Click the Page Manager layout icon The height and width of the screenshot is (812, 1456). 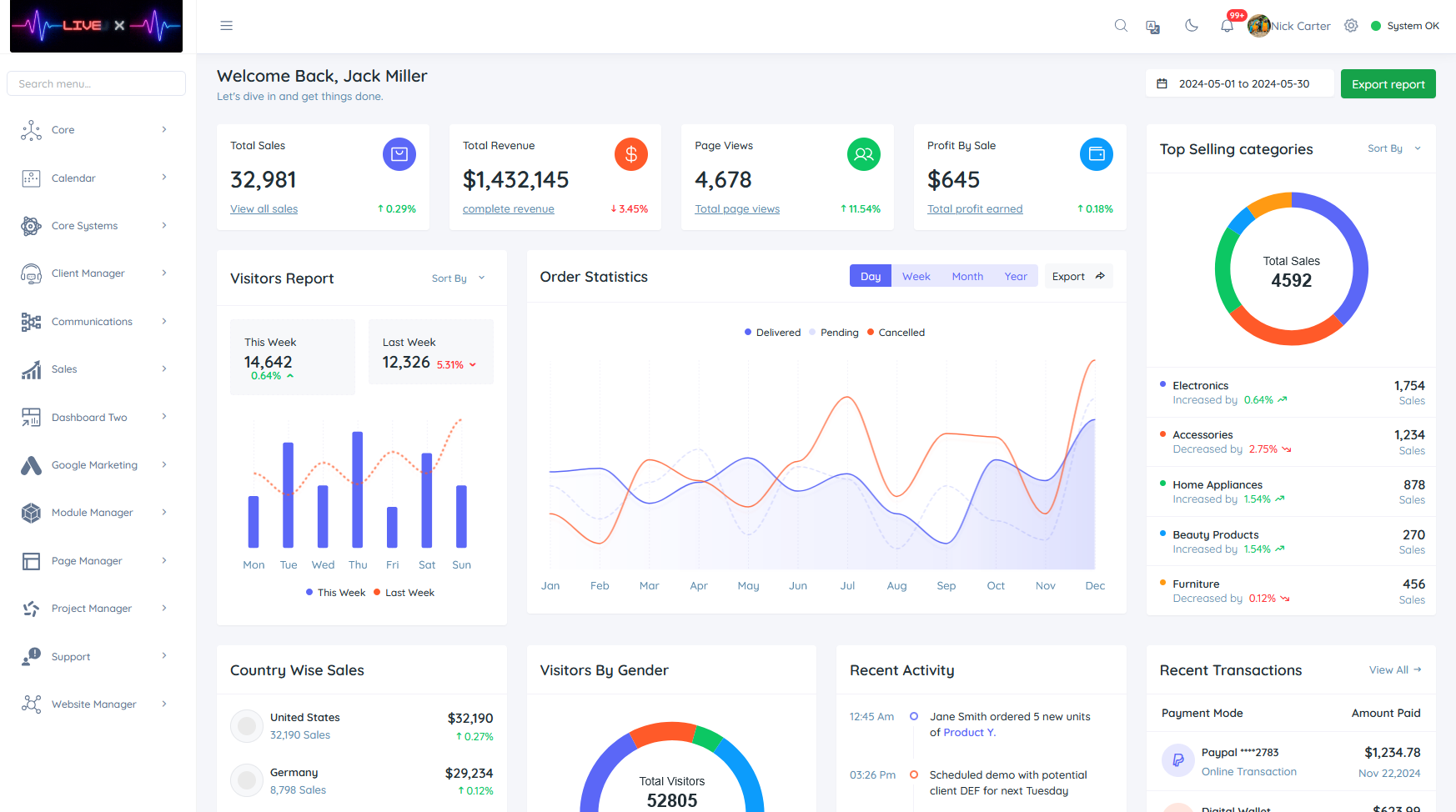pyautogui.click(x=31, y=561)
